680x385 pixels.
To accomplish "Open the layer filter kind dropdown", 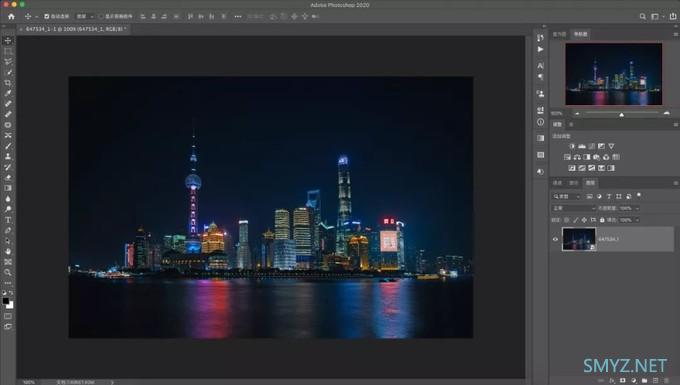I will click(x=566, y=196).
